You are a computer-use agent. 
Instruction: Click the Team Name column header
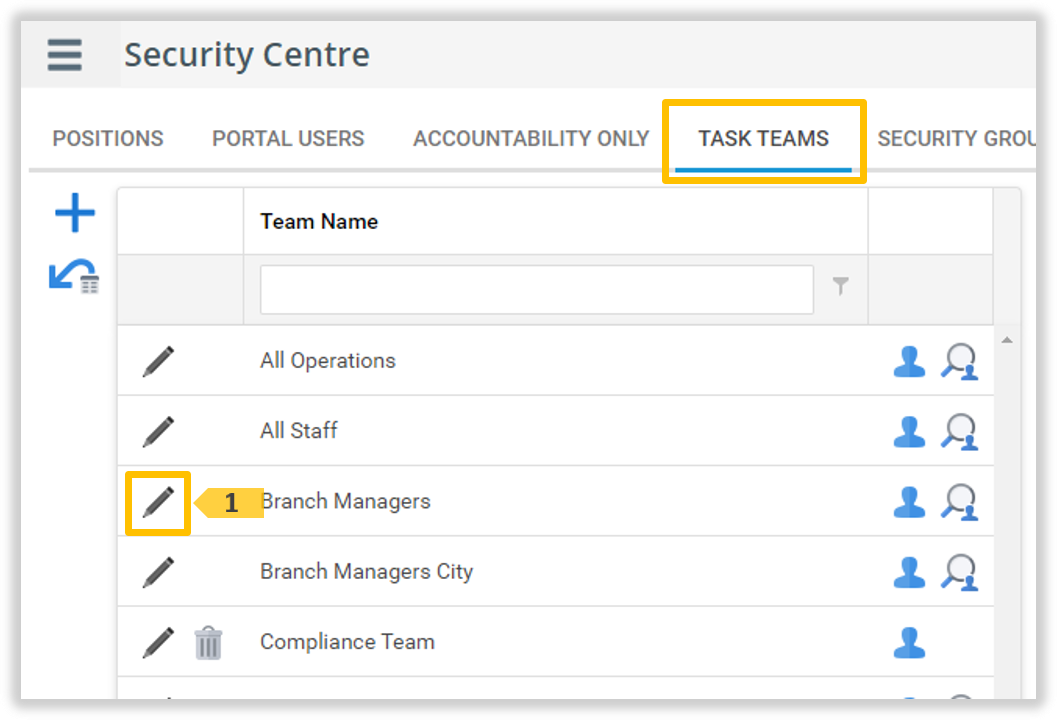(318, 221)
